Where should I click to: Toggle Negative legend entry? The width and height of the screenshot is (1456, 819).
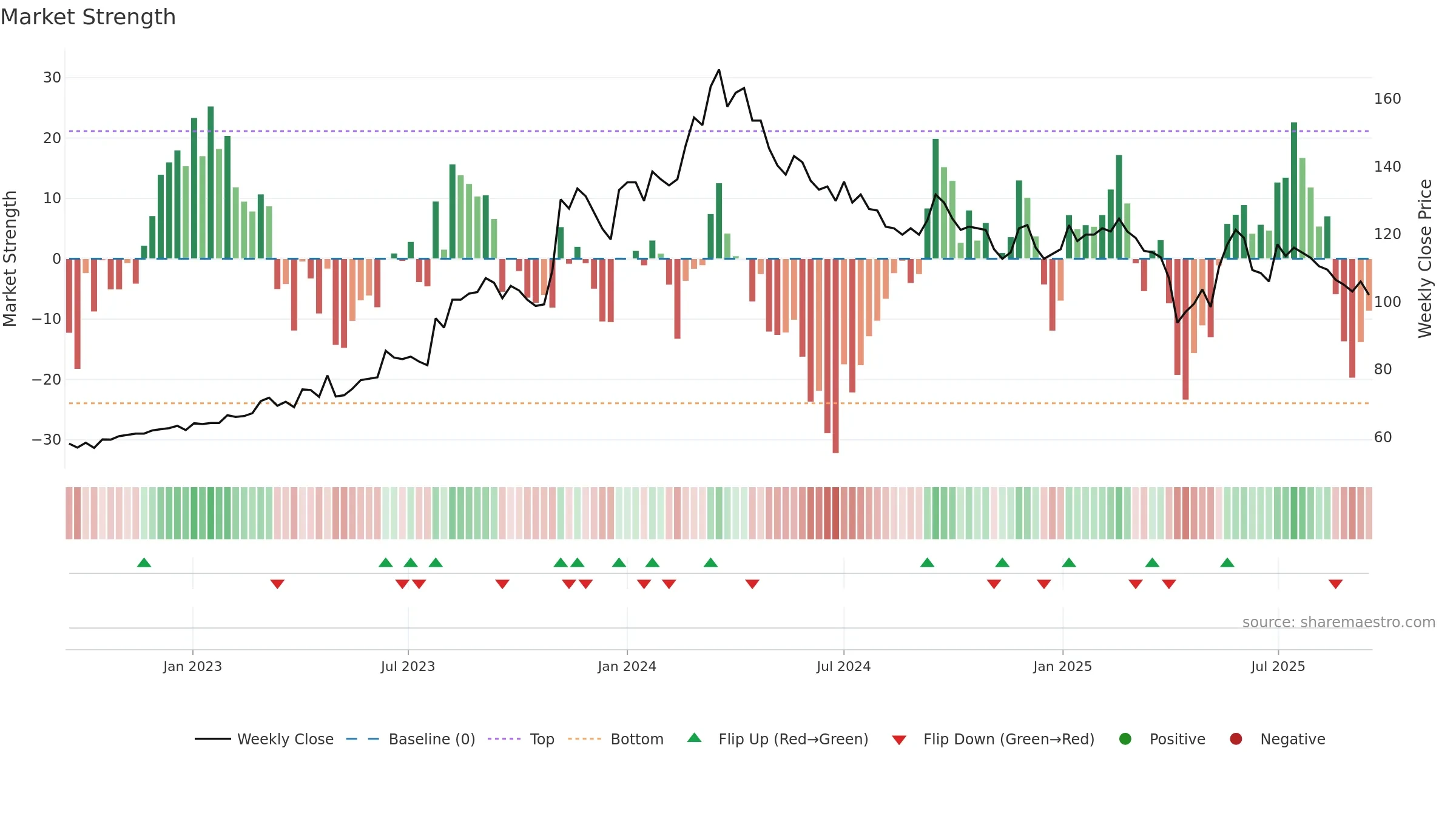1277,739
